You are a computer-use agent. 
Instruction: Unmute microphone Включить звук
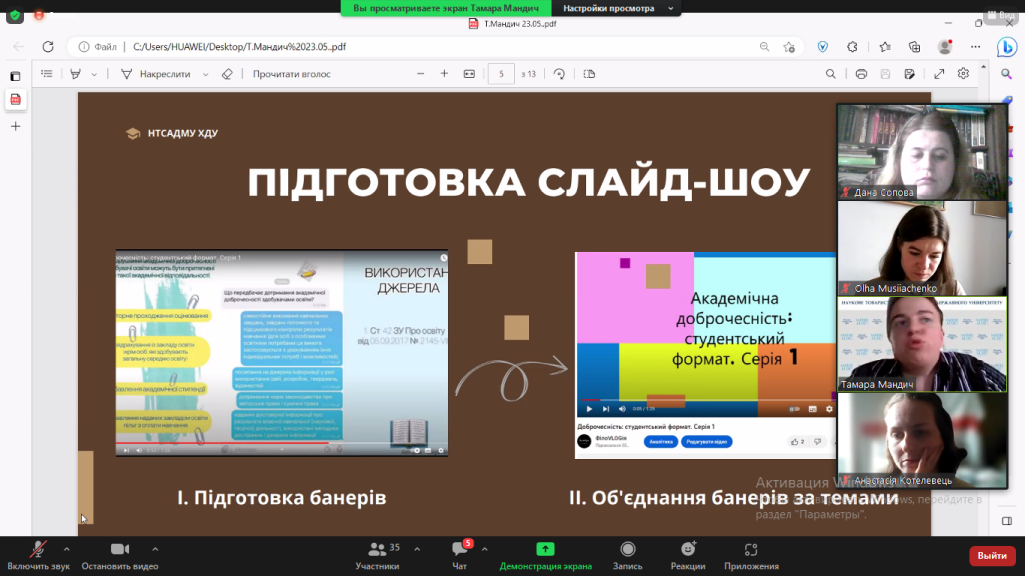pyautogui.click(x=38, y=556)
